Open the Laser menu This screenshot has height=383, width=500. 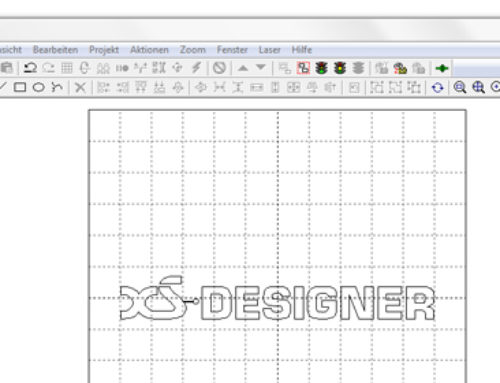point(269,50)
